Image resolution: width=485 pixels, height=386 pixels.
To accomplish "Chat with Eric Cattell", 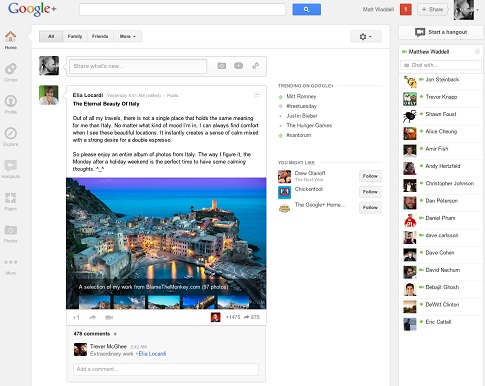I will click(441, 324).
